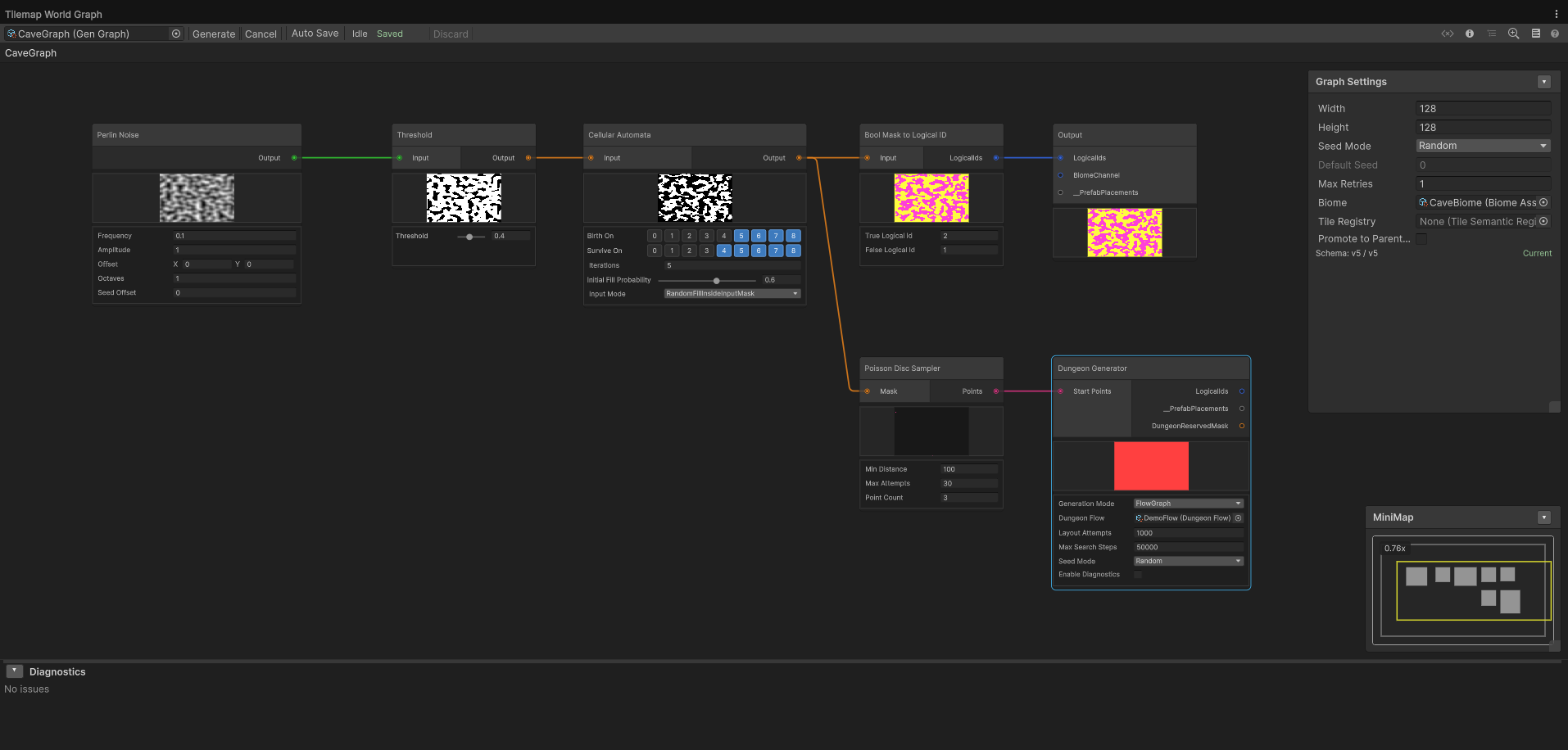Click Poisson Disc Sampler Mask port
Screen dimensions: 1568x750
tap(868, 391)
